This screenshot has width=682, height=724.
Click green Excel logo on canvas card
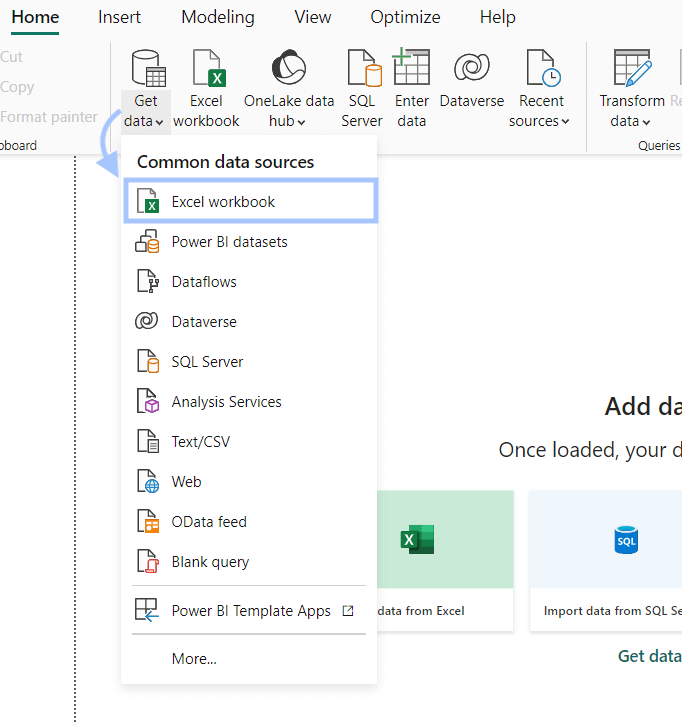coord(417,539)
